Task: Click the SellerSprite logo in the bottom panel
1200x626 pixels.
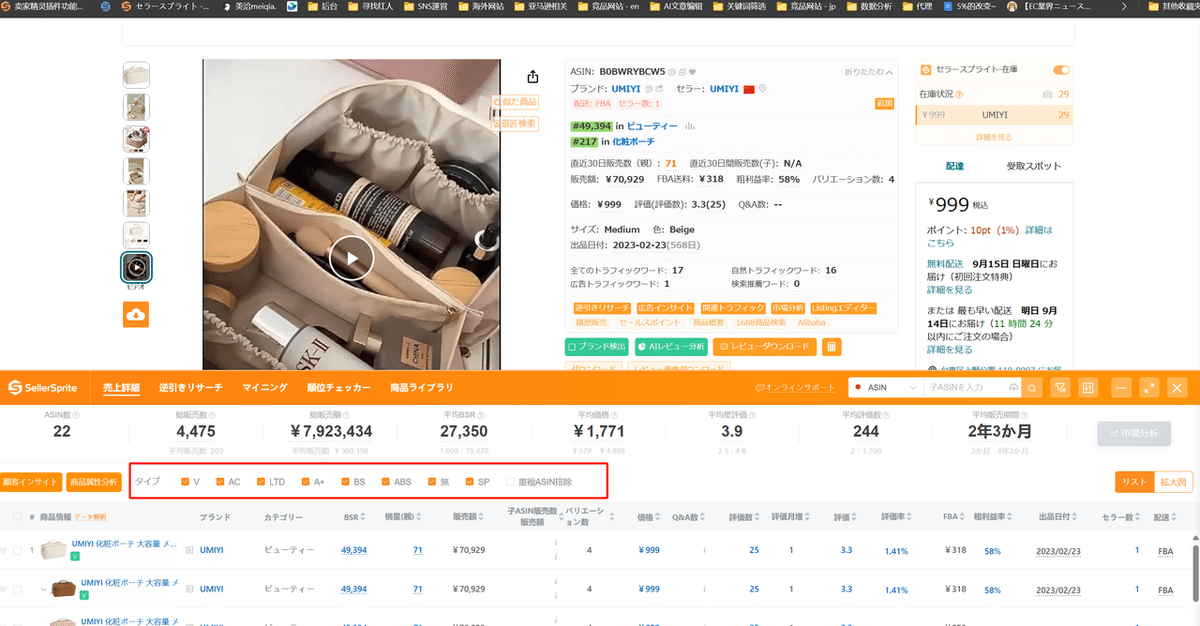Action: (45, 387)
